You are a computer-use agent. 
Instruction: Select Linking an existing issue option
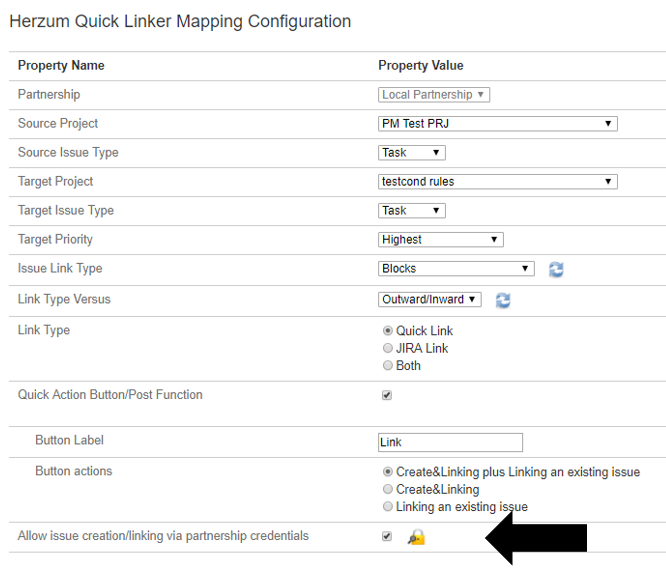click(388, 507)
